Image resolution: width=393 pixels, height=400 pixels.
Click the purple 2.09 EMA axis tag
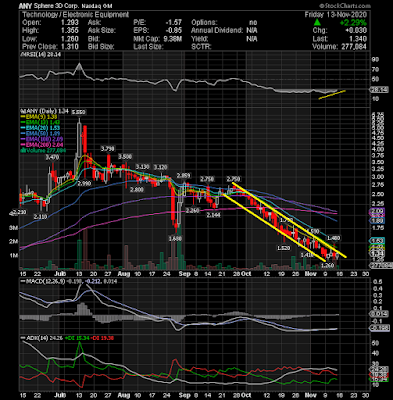[x=377, y=211]
